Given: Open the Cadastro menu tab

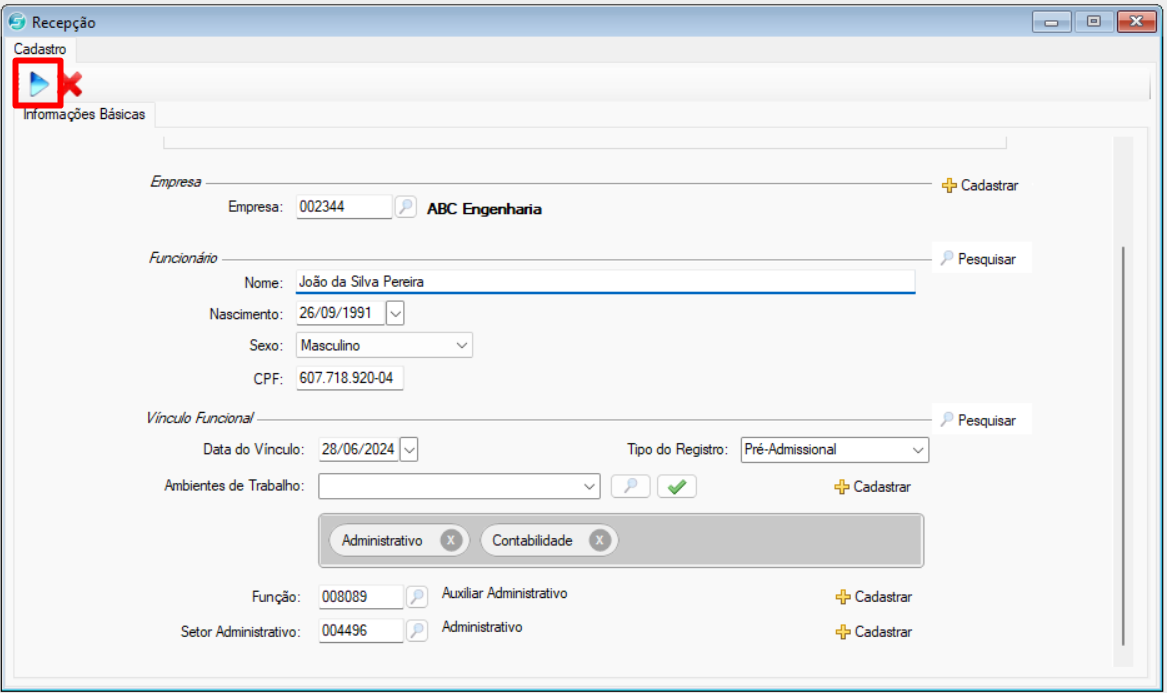Looking at the screenshot, I should pos(40,49).
